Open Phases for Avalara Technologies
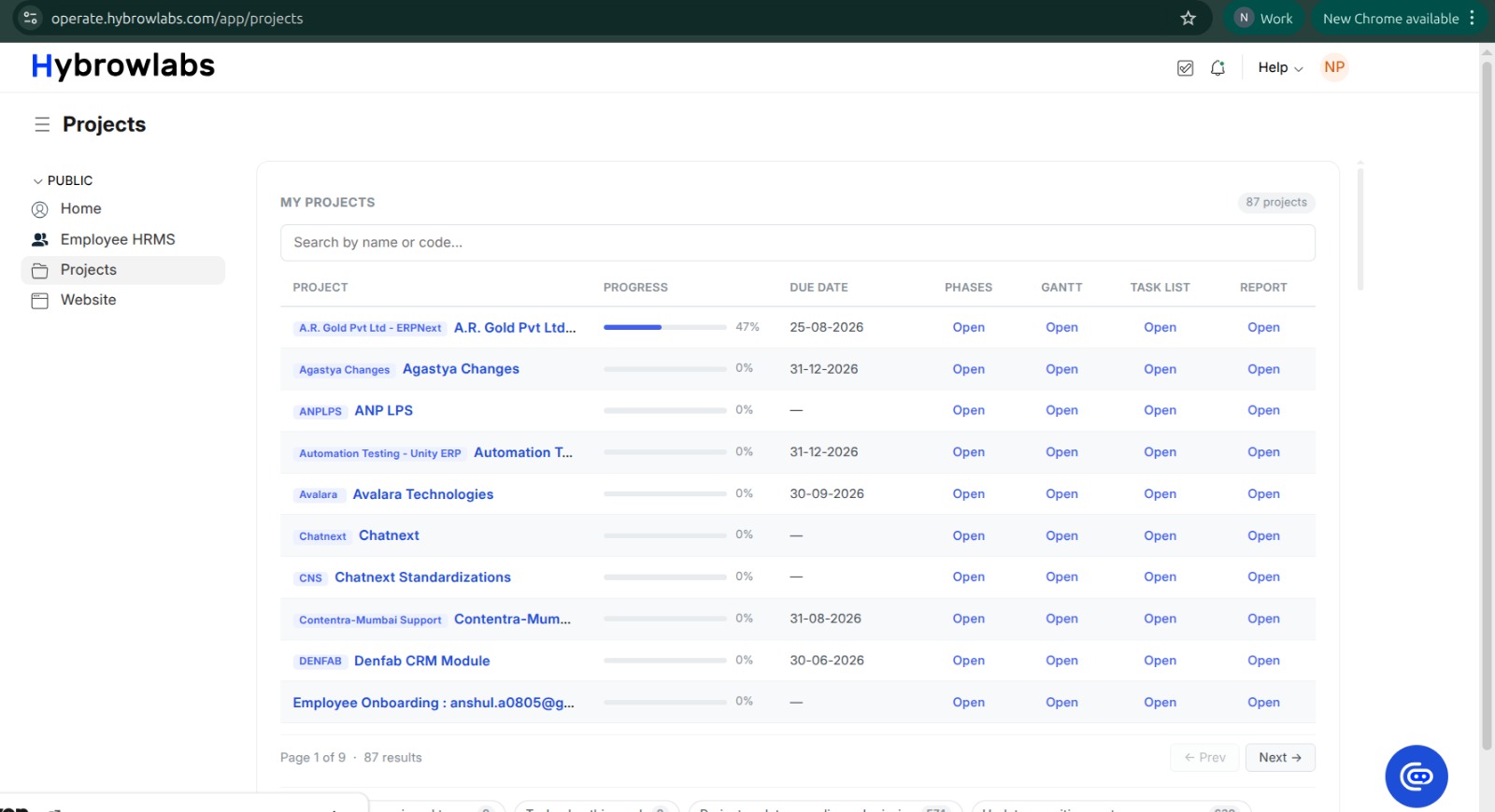 click(968, 494)
